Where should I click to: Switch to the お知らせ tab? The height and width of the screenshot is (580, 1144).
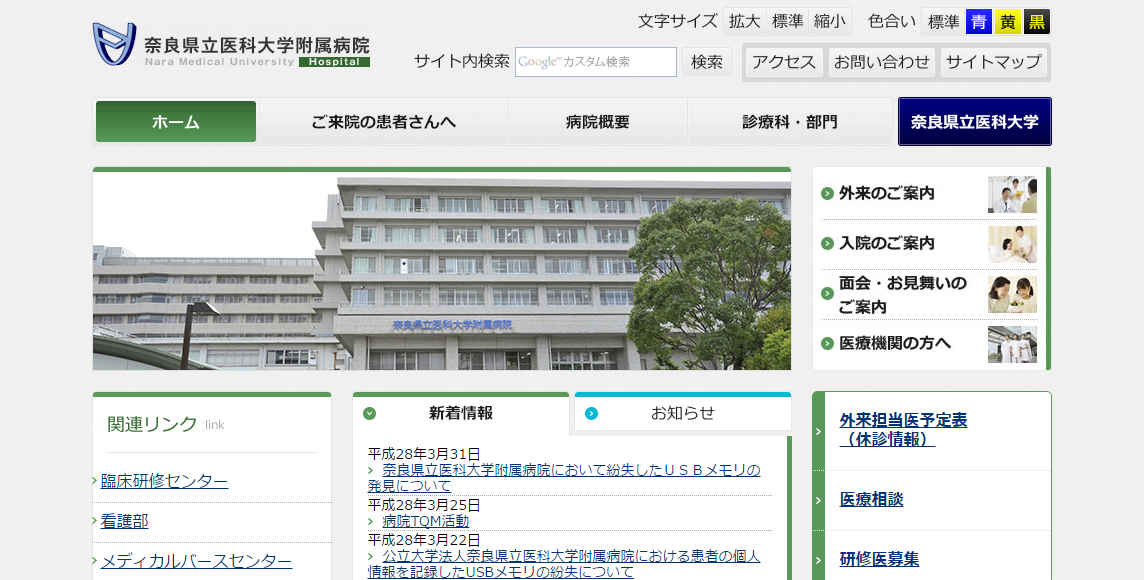pyautogui.click(x=682, y=413)
